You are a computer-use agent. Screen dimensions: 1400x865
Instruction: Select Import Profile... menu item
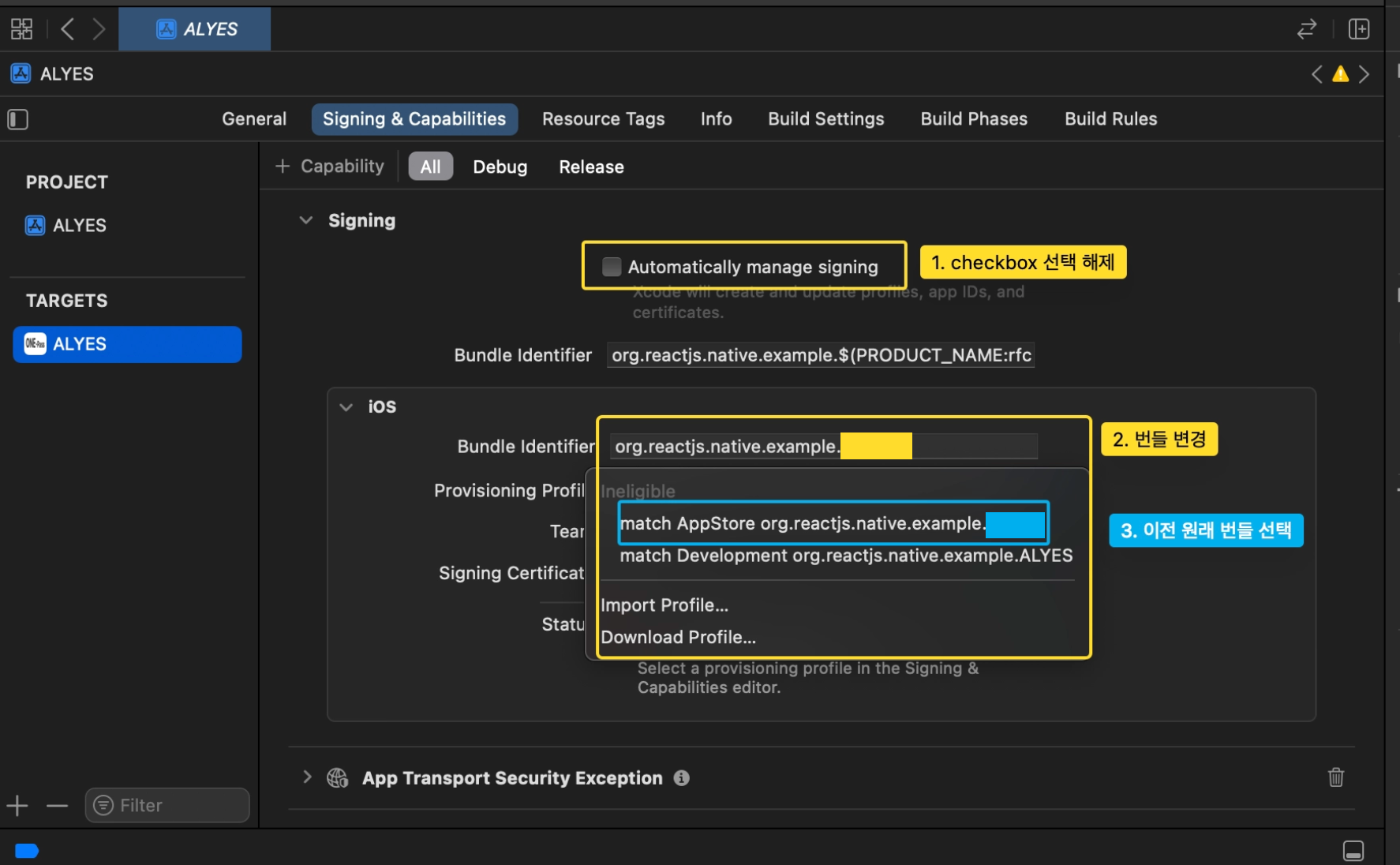click(664, 605)
